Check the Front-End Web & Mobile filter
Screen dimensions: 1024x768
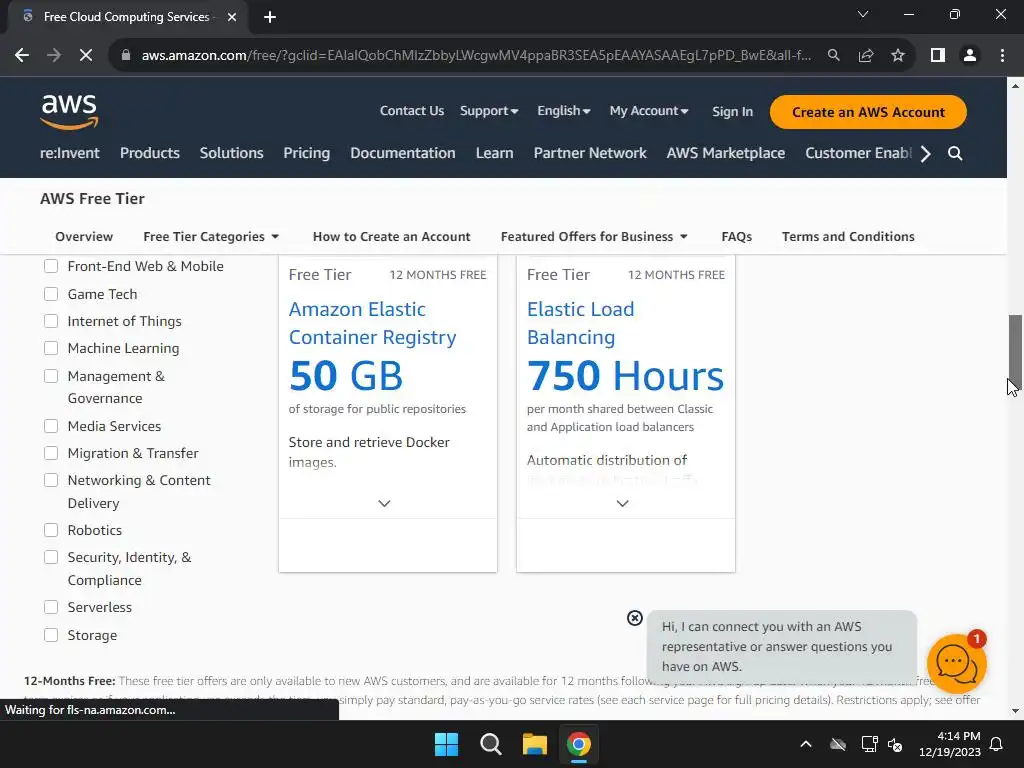[51, 266]
